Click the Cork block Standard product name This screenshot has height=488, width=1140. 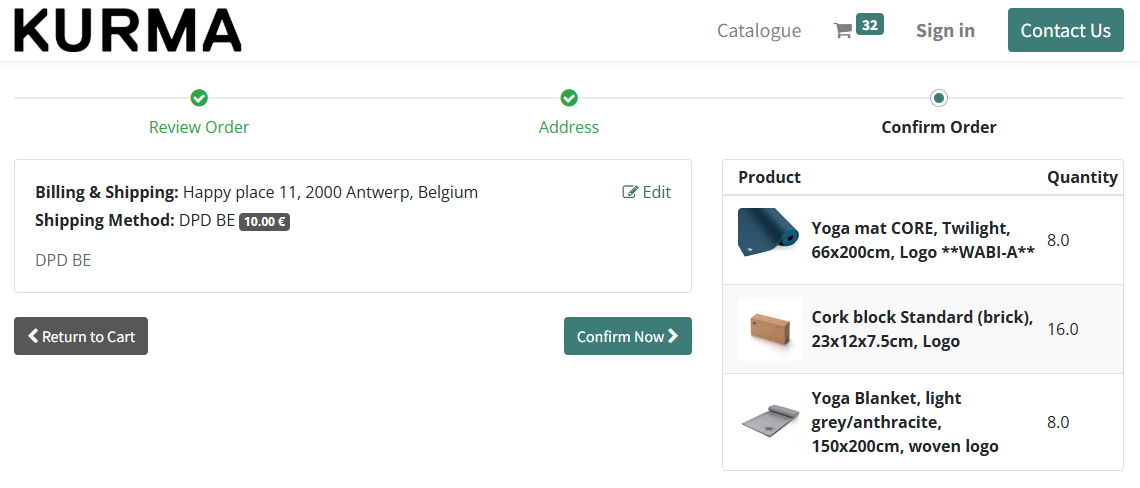(x=921, y=329)
